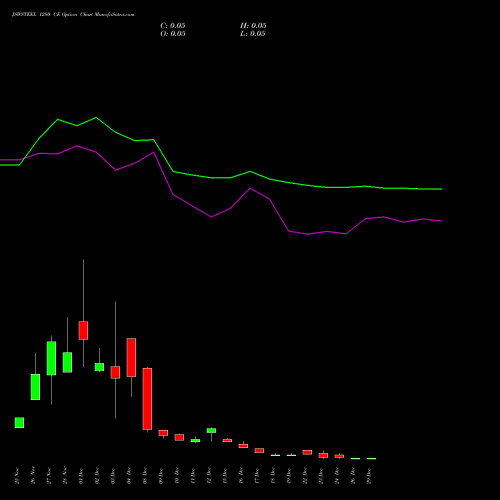Select the green candle above 27 Nov
Screen dimensions: 500x500
51,358
